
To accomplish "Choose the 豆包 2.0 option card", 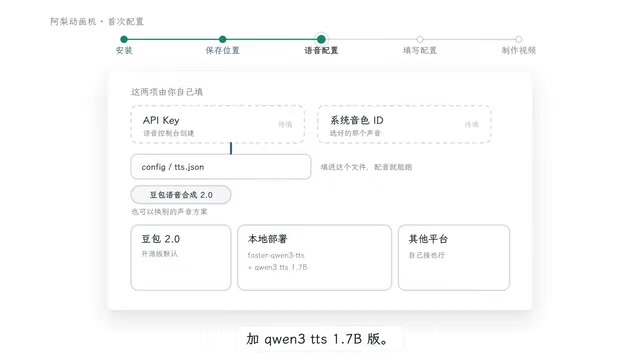I will tap(181, 258).
